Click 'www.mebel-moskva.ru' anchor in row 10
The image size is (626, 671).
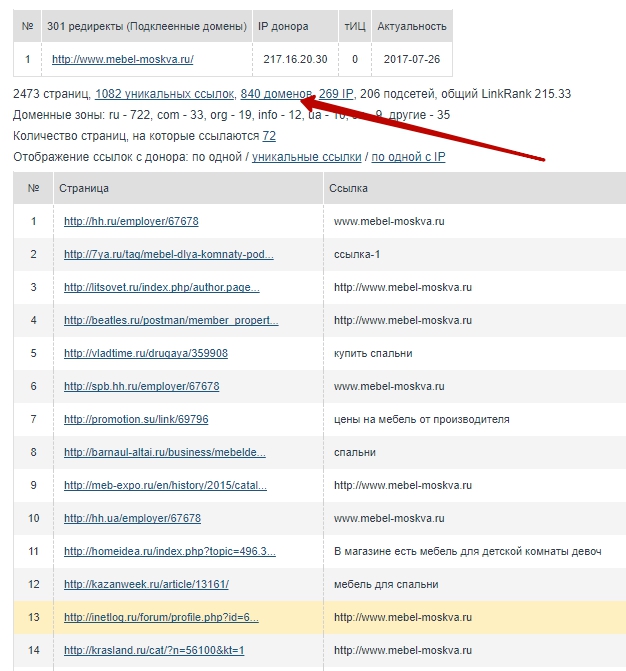tap(389, 518)
